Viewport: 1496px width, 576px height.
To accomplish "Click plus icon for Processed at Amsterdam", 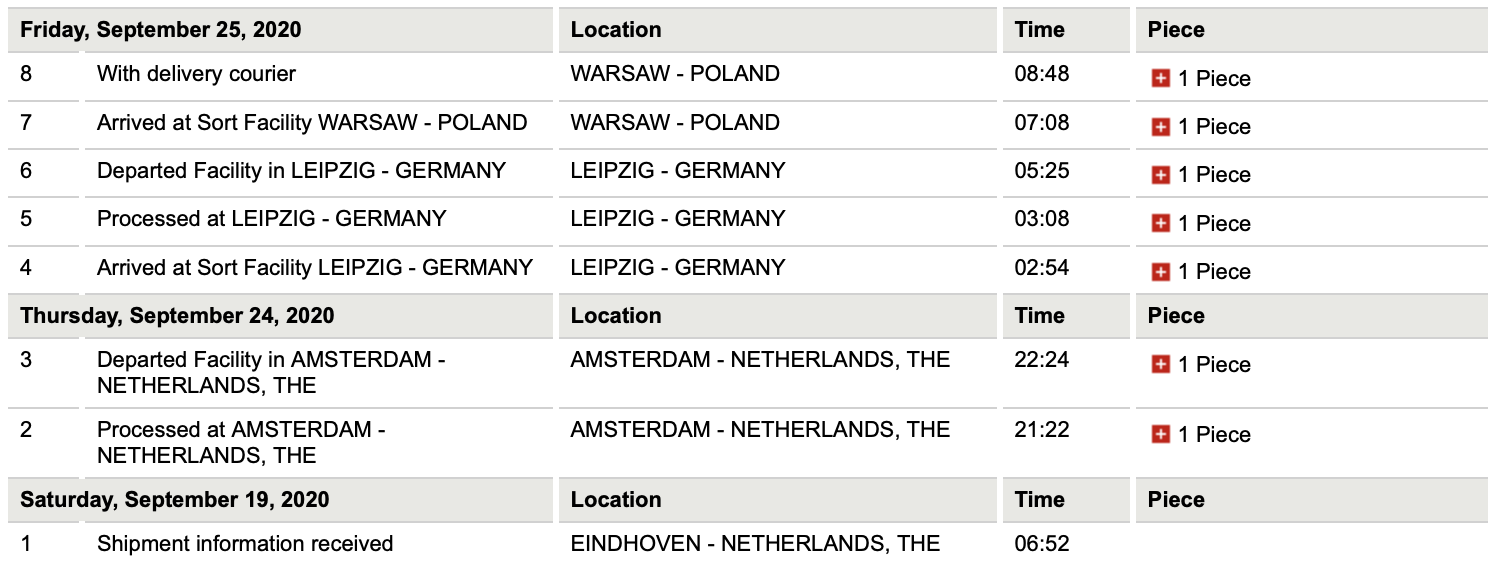I will pyautogui.click(x=1160, y=434).
